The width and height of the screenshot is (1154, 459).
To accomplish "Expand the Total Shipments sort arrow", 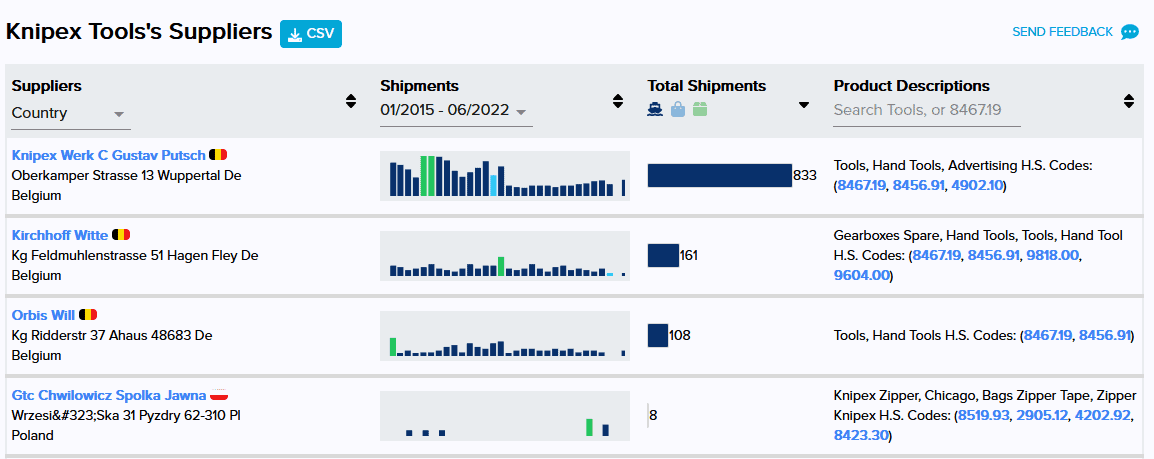I will (x=804, y=105).
